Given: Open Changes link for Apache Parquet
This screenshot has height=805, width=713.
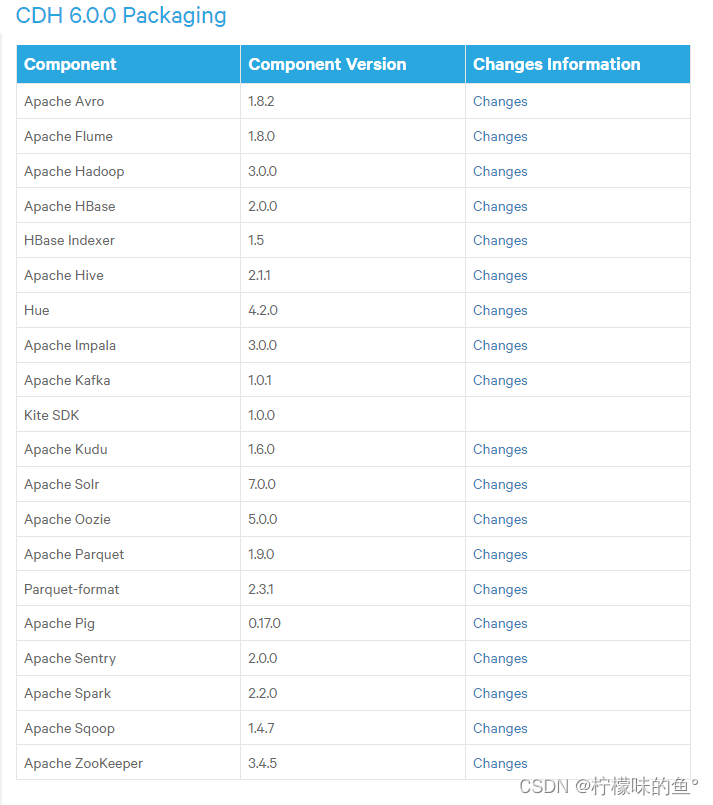Looking at the screenshot, I should (x=500, y=554).
